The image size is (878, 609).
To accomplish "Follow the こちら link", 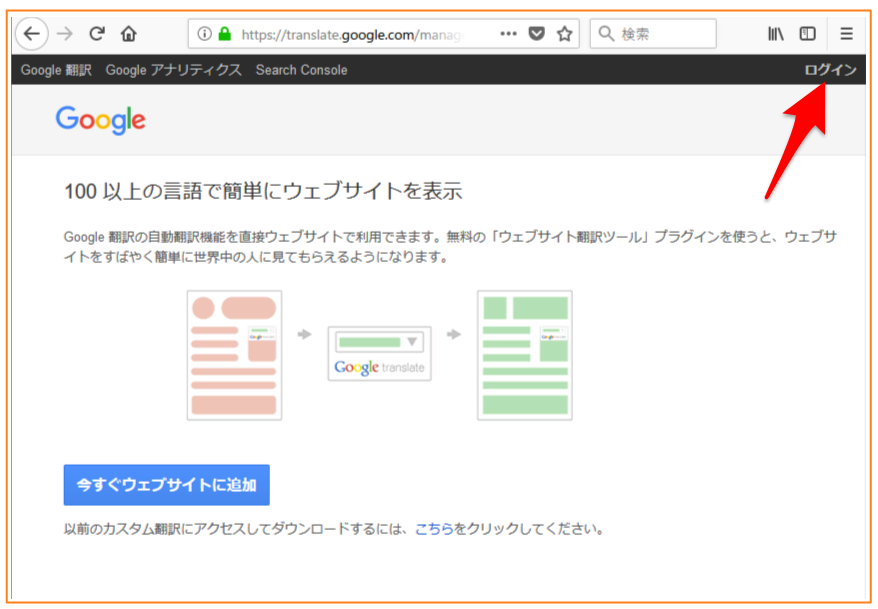I will pyautogui.click(x=434, y=529).
